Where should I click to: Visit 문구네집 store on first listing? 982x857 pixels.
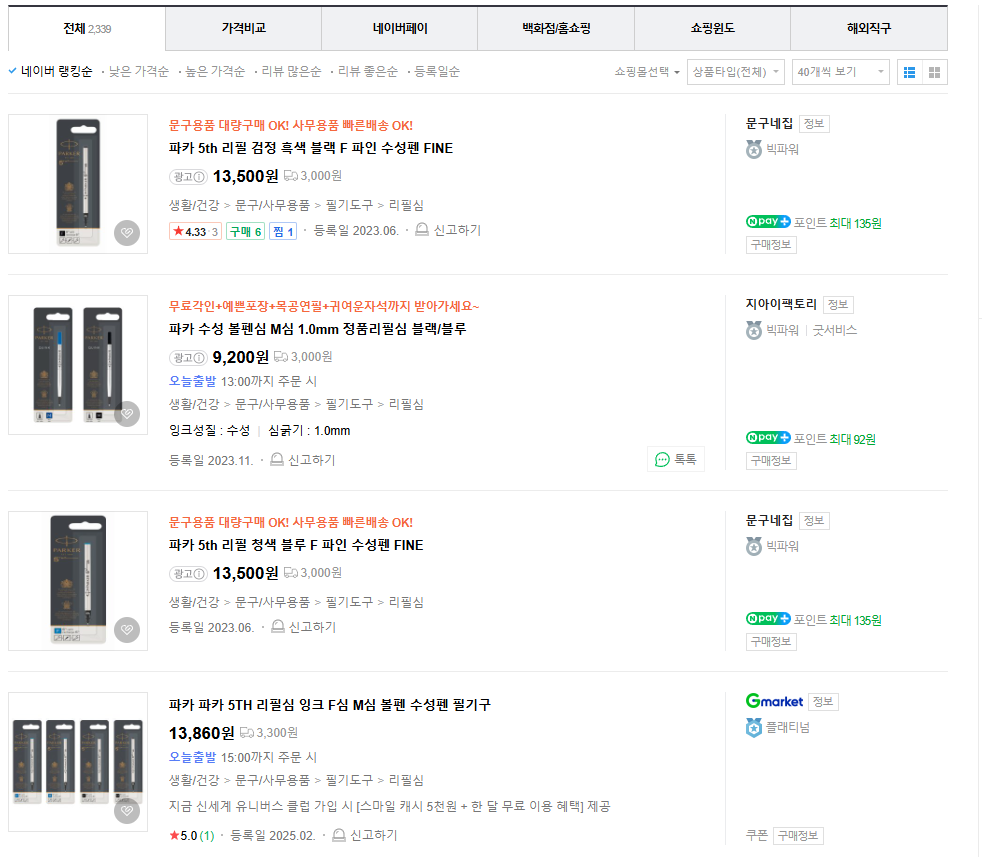pyautogui.click(x=769, y=124)
